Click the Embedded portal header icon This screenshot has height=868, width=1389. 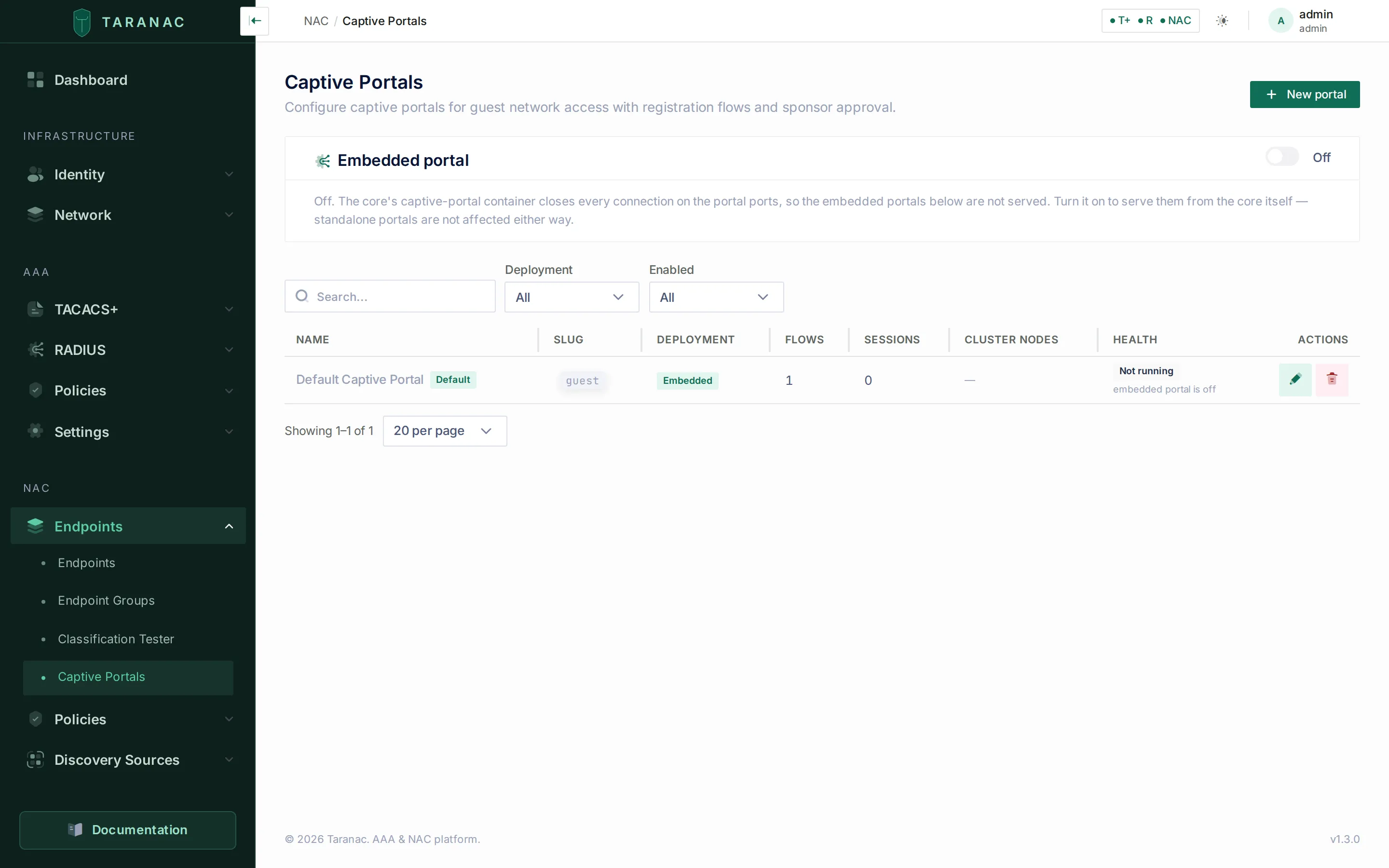(x=323, y=161)
